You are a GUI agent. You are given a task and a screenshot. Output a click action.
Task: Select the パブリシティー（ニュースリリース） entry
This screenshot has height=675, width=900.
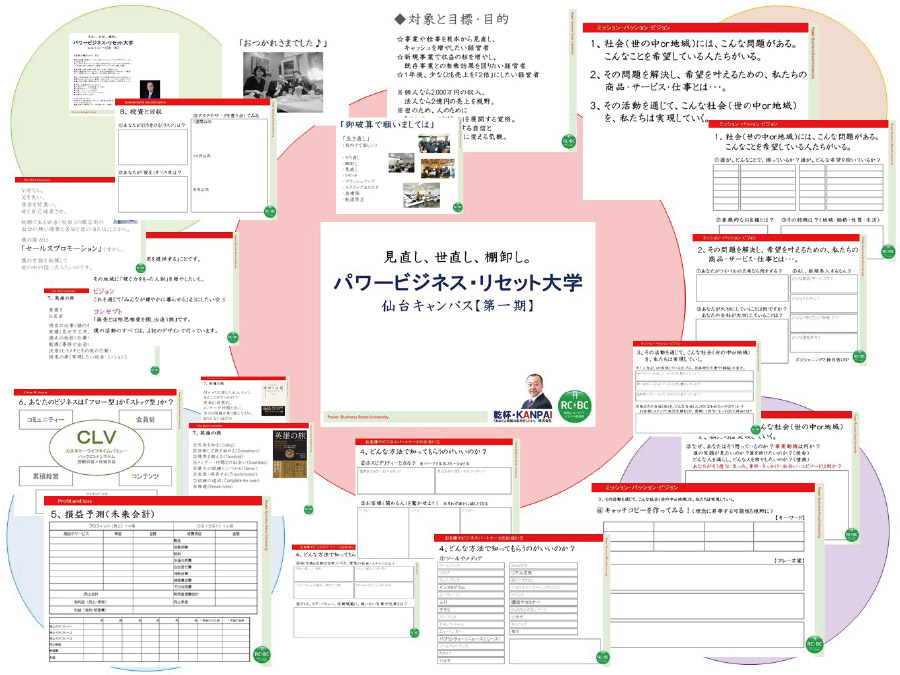coord(471,638)
